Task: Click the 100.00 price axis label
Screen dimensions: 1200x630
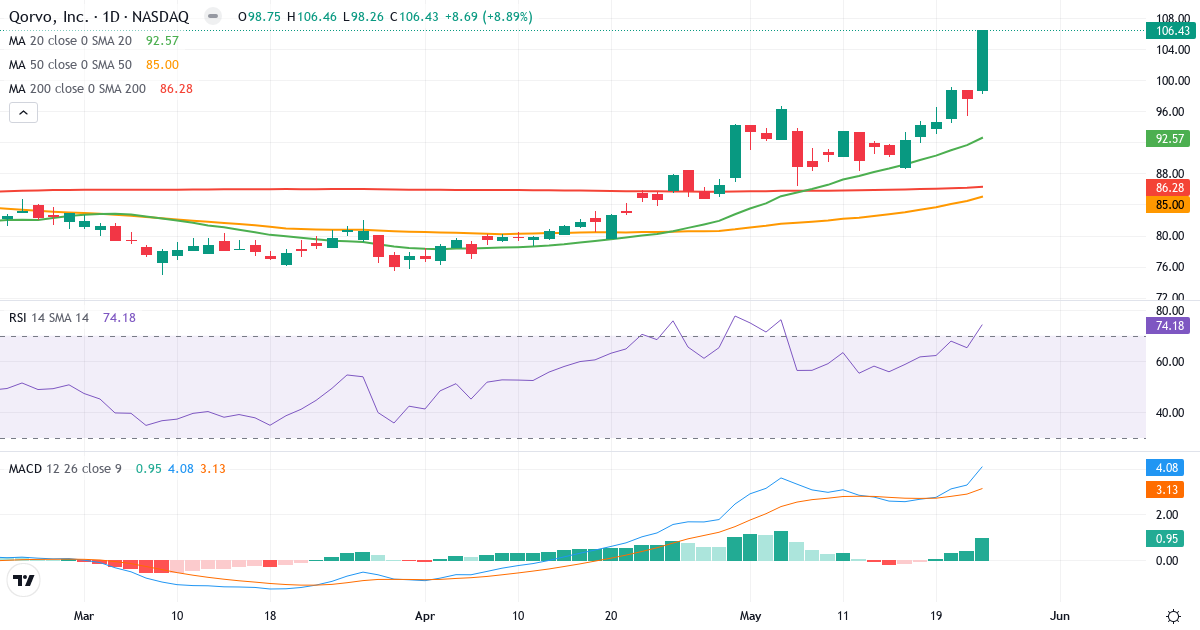Action: pyautogui.click(x=1171, y=81)
